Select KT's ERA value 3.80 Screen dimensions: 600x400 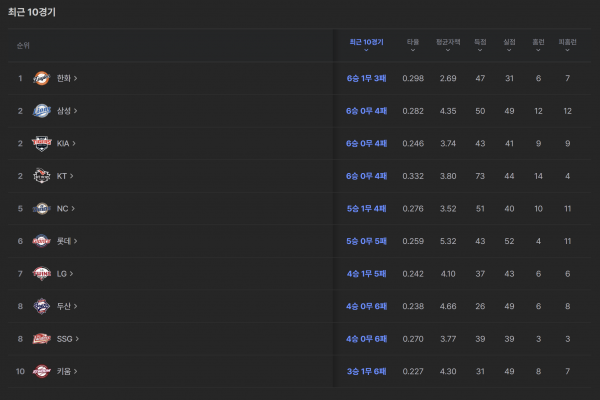(448, 176)
